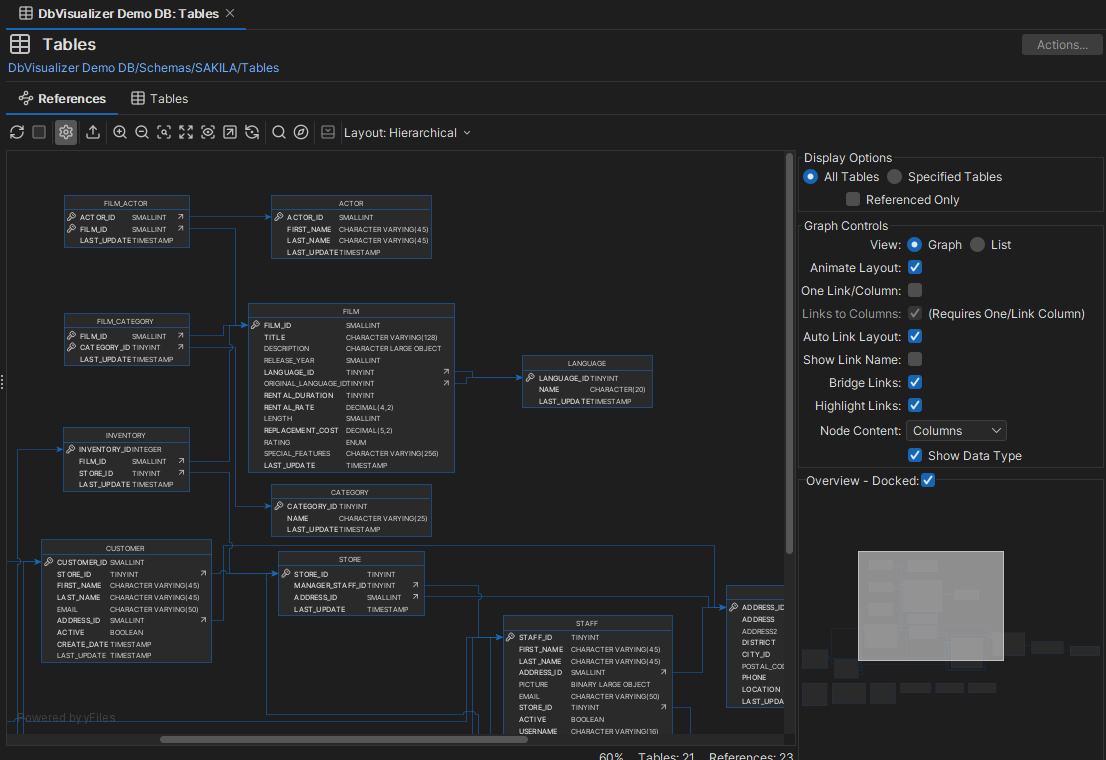1106x760 pixels.
Task: Export the graph image
Action: pos(93,131)
